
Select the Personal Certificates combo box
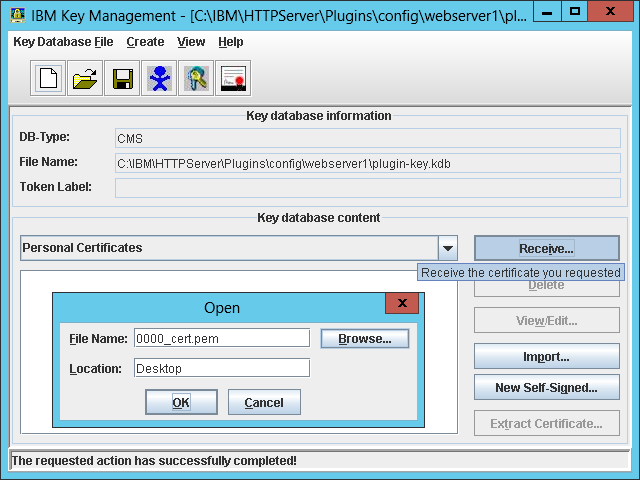pyautogui.click(x=239, y=248)
